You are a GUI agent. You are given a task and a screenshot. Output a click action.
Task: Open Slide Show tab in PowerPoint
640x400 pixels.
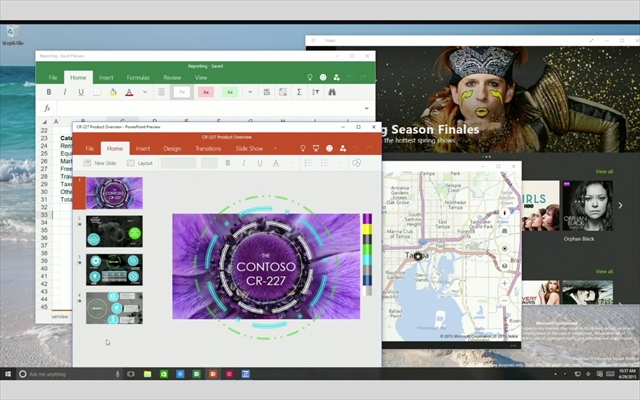tap(249, 149)
